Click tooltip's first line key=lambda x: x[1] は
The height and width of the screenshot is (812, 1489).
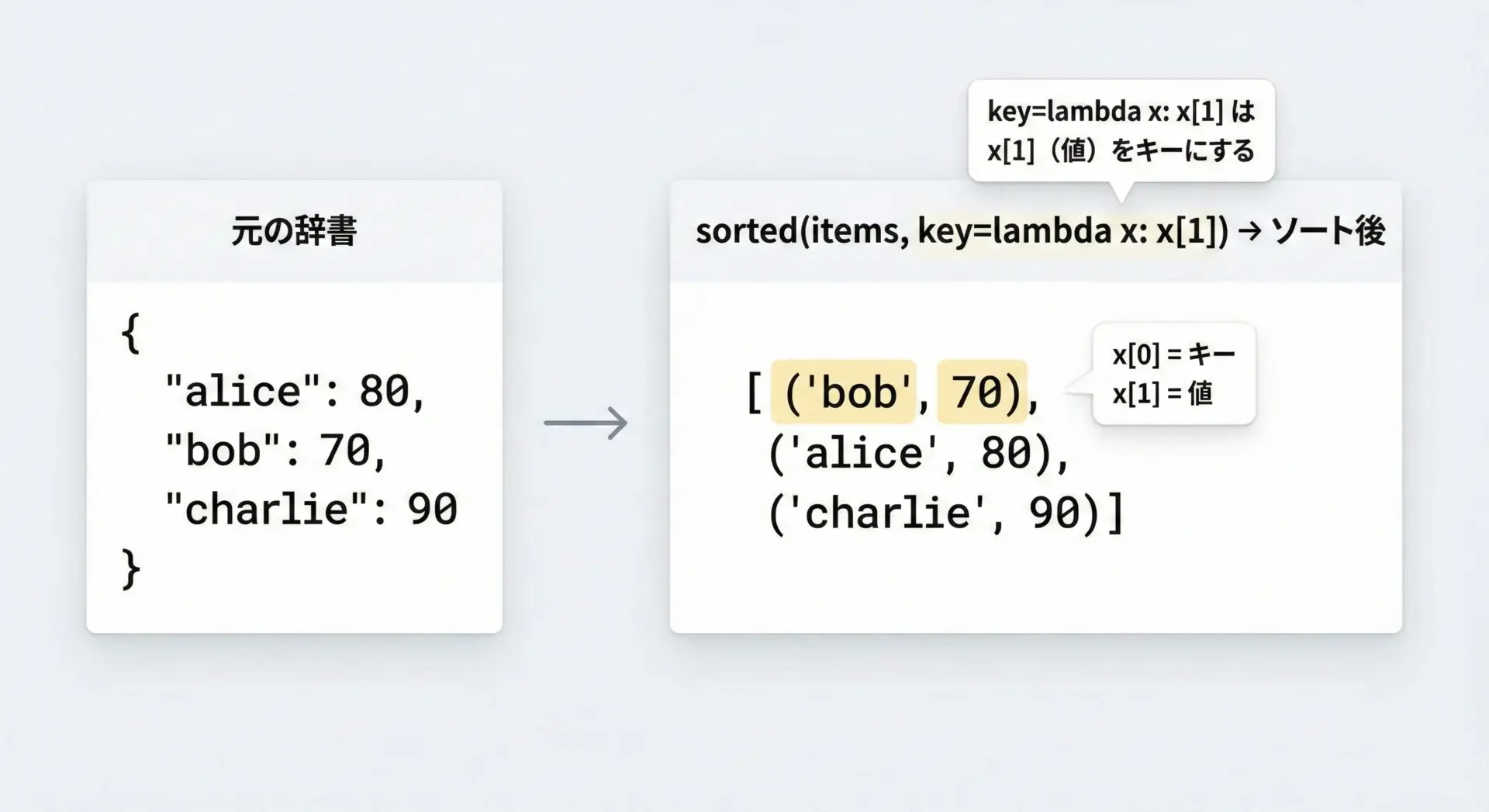1121,112
